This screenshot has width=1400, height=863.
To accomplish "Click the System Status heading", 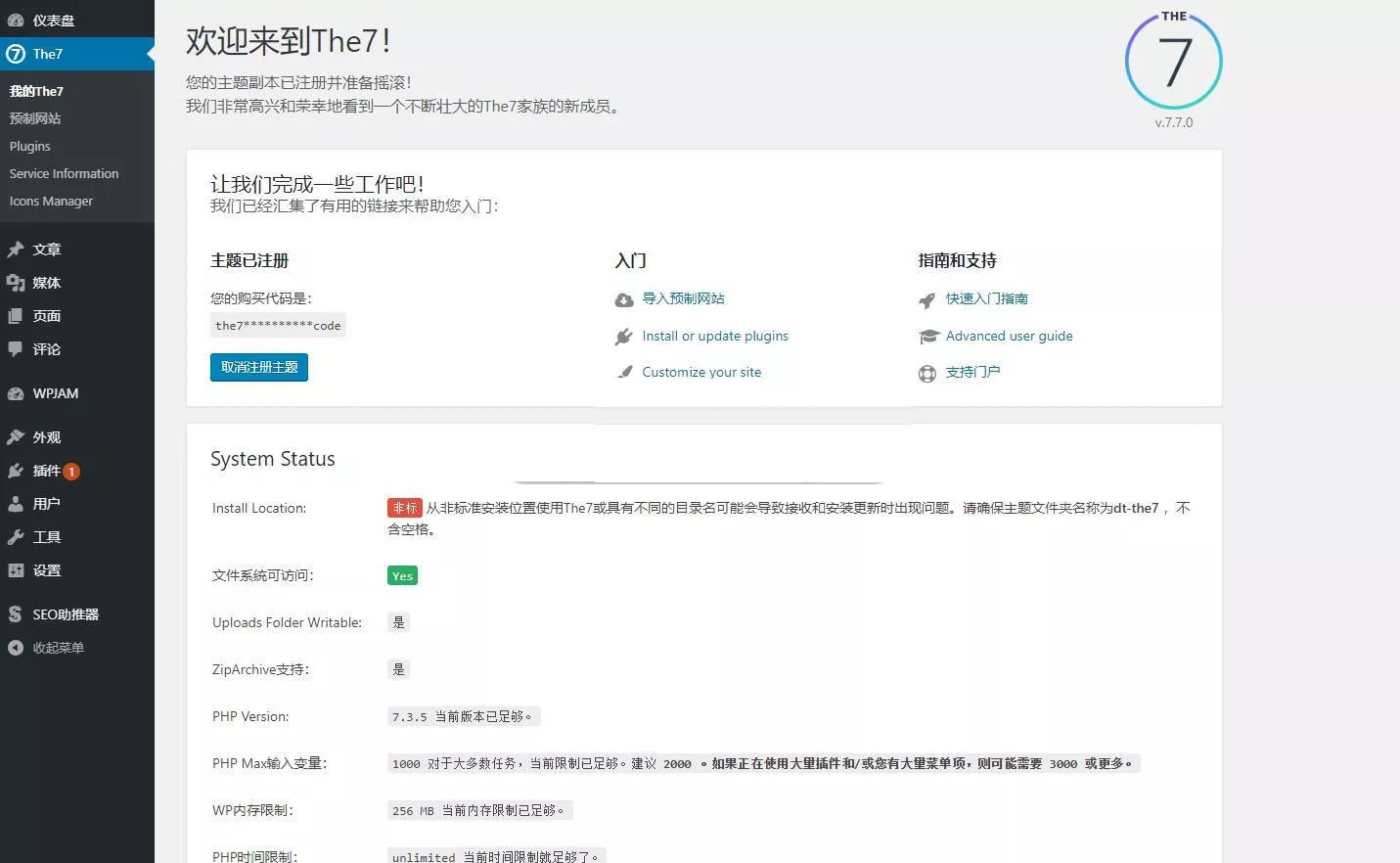I will (x=273, y=459).
